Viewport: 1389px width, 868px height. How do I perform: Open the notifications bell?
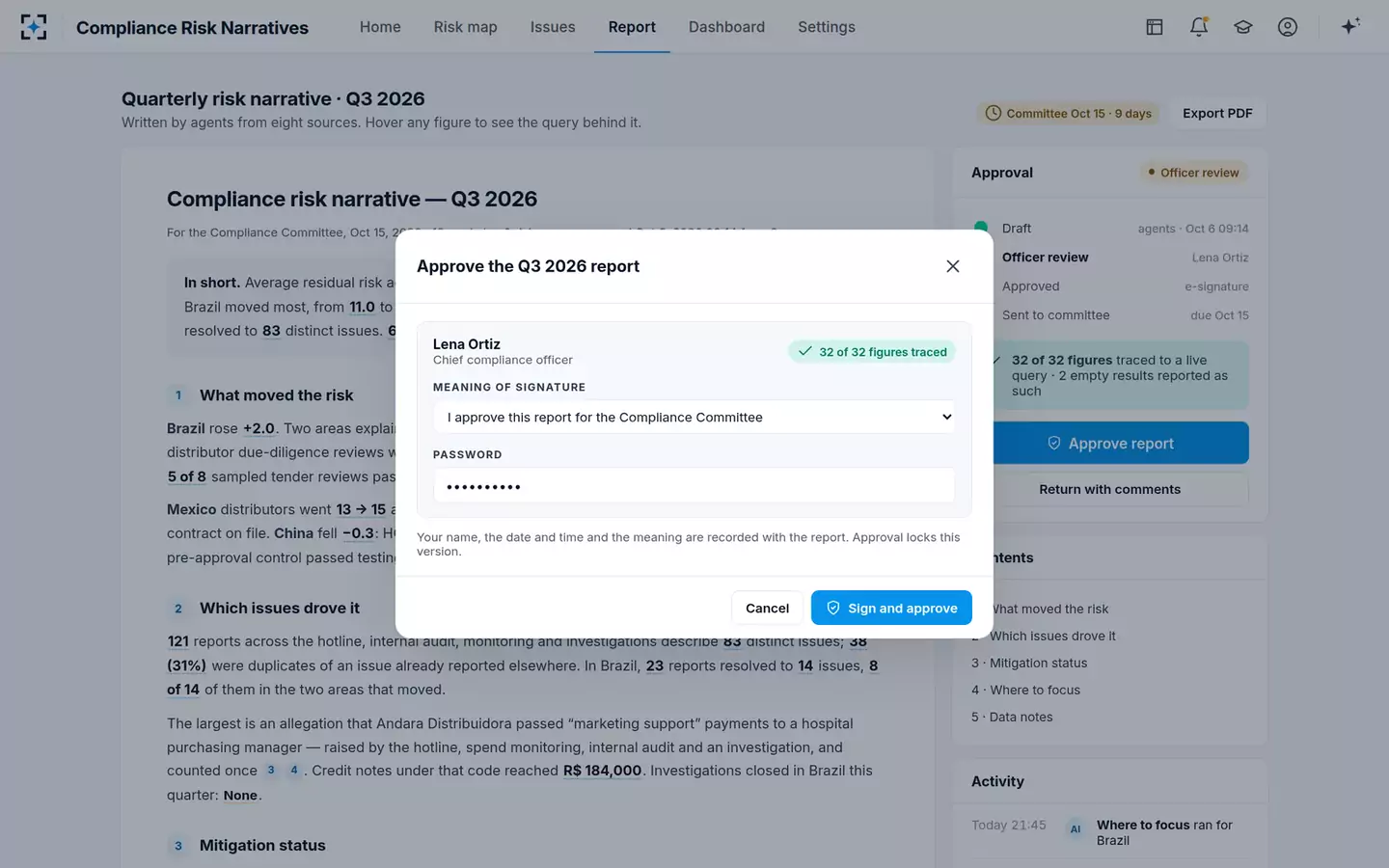click(1199, 27)
